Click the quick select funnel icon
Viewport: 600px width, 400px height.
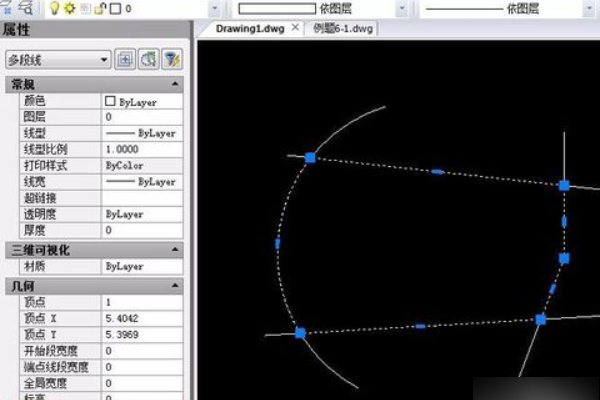tap(172, 60)
